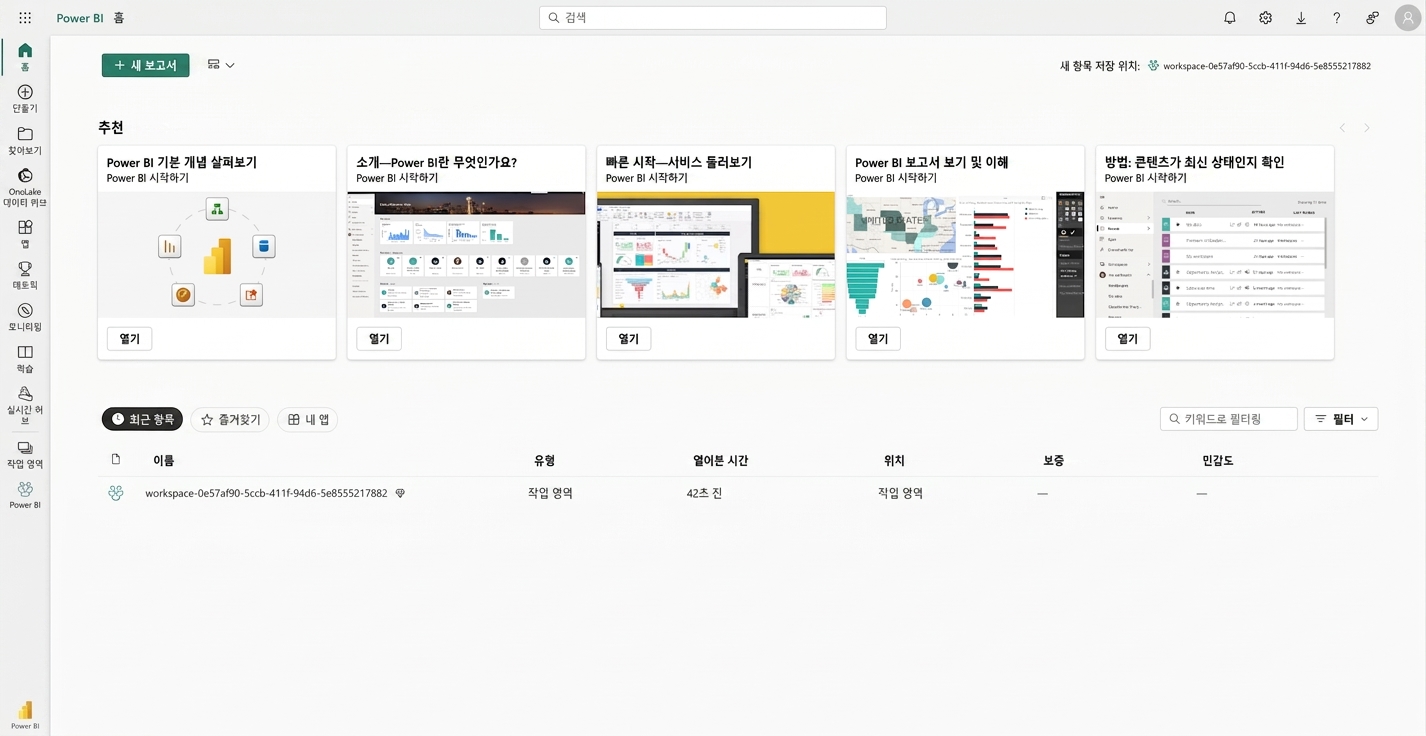Click the '42초 전' opened time cell
Viewport: 1426px width, 736px height.
point(704,493)
